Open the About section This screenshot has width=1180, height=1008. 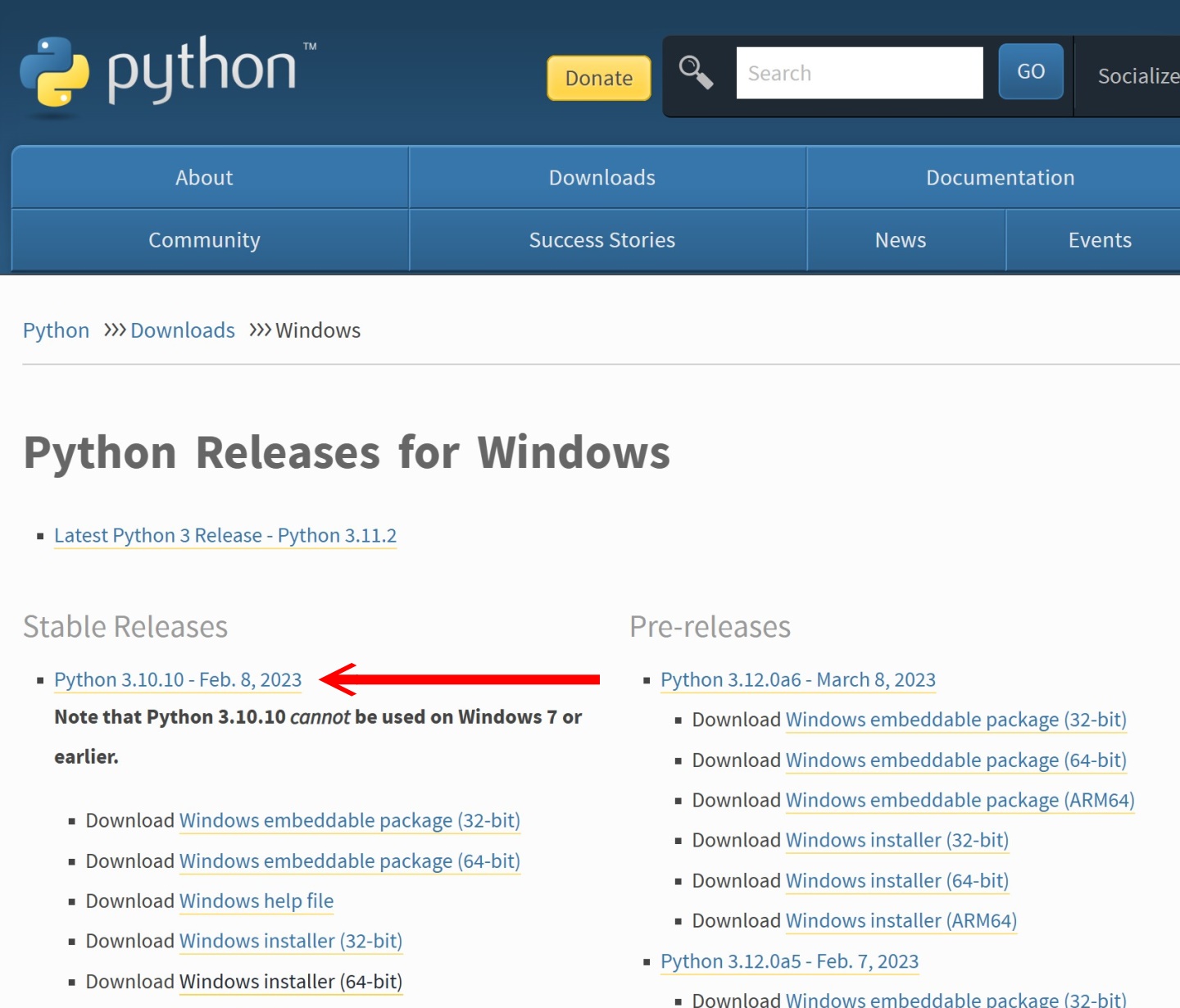204,177
